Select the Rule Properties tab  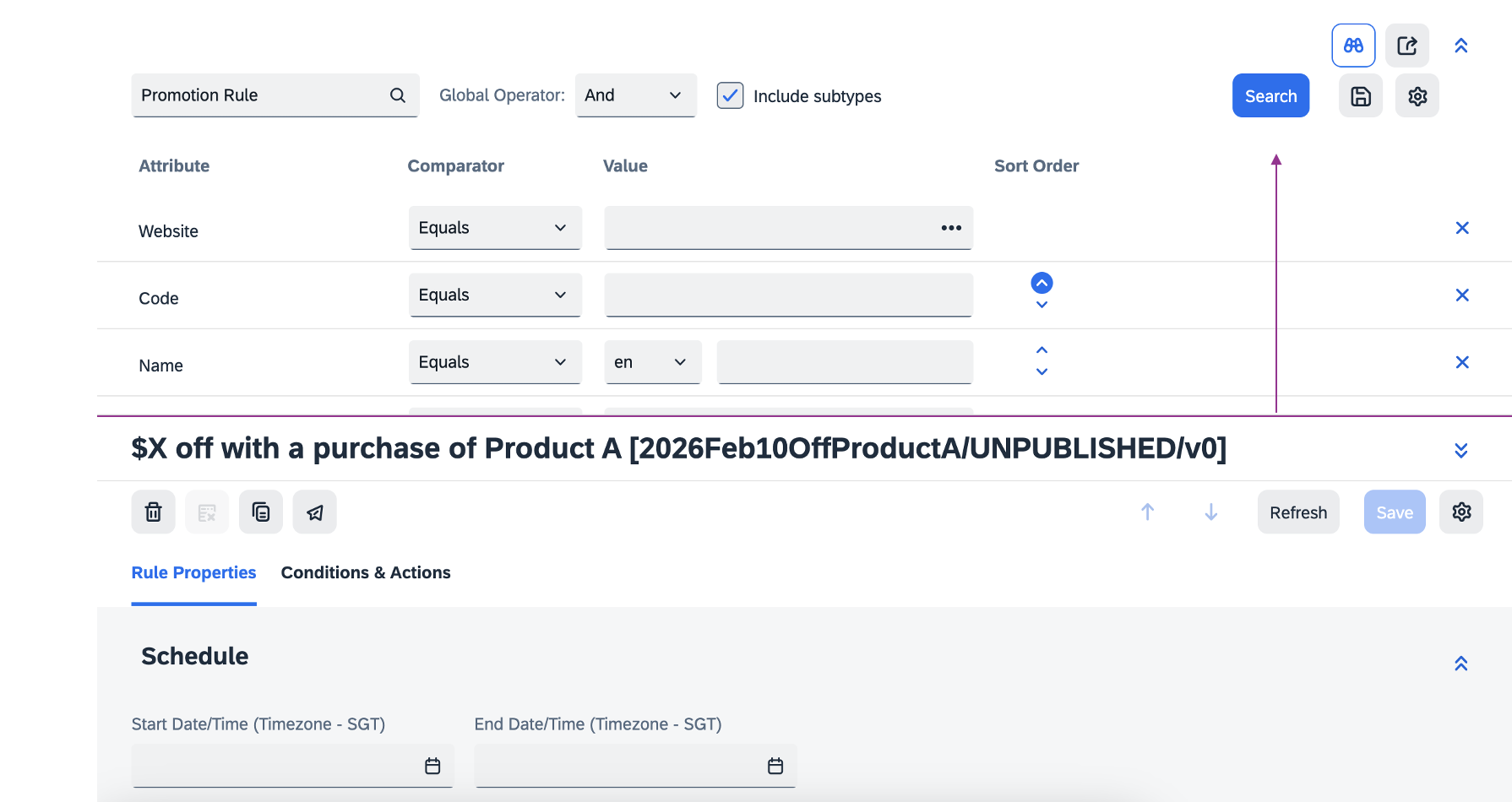pos(193,573)
